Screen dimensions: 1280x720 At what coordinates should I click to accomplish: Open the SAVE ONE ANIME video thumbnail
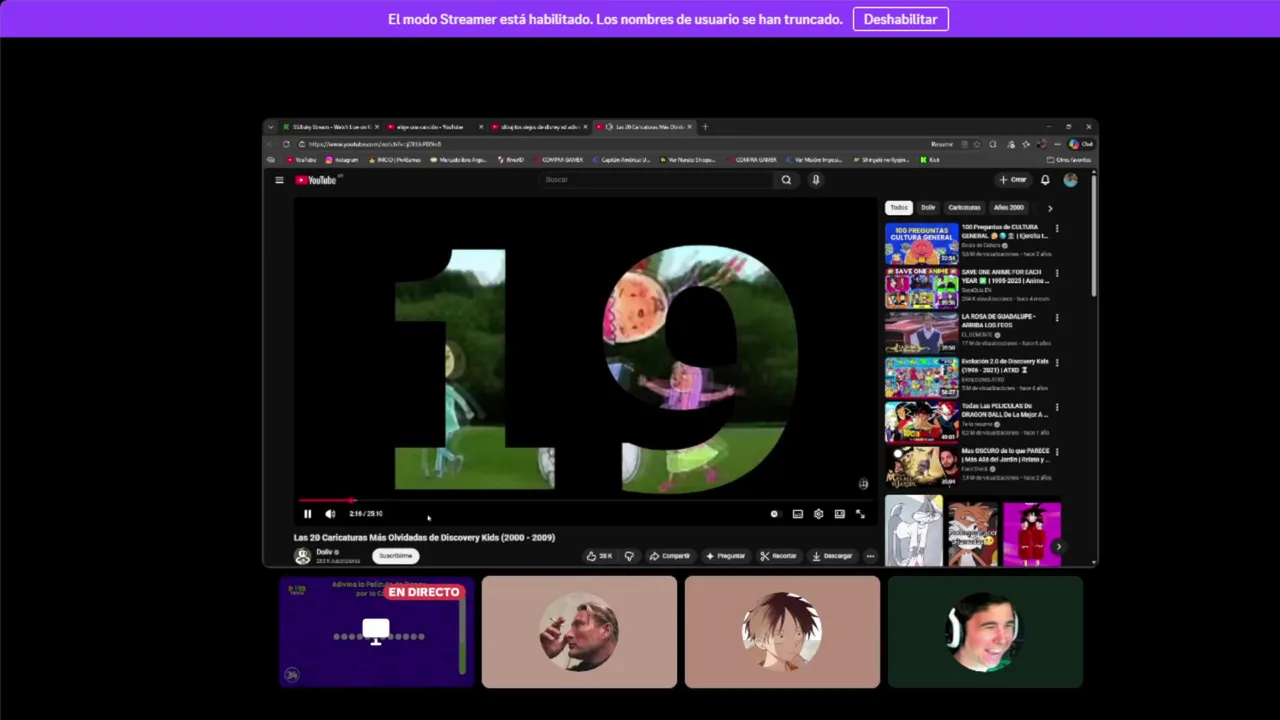click(921, 288)
